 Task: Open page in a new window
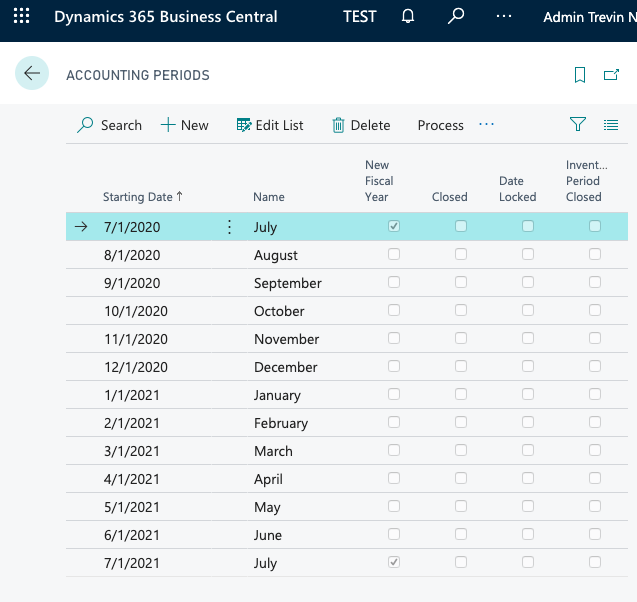[x=611, y=75]
